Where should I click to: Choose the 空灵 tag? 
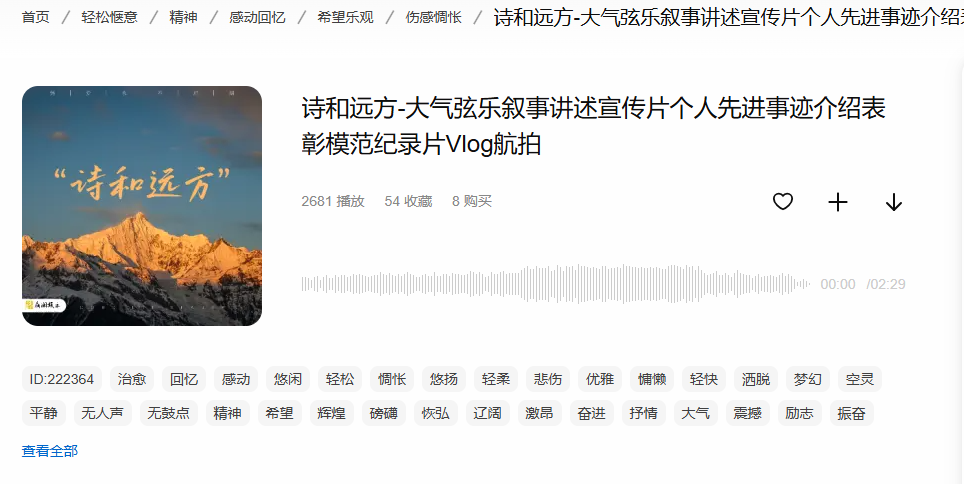[859, 379]
